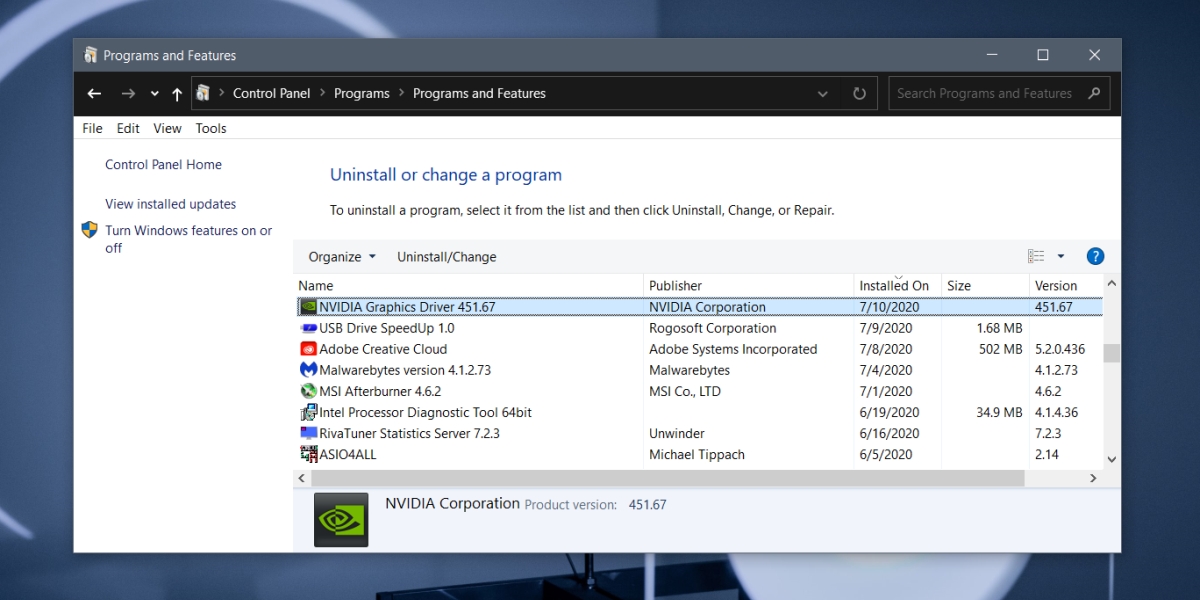The height and width of the screenshot is (600, 1200).
Task: Open the File menu
Action: pyautogui.click(x=92, y=128)
